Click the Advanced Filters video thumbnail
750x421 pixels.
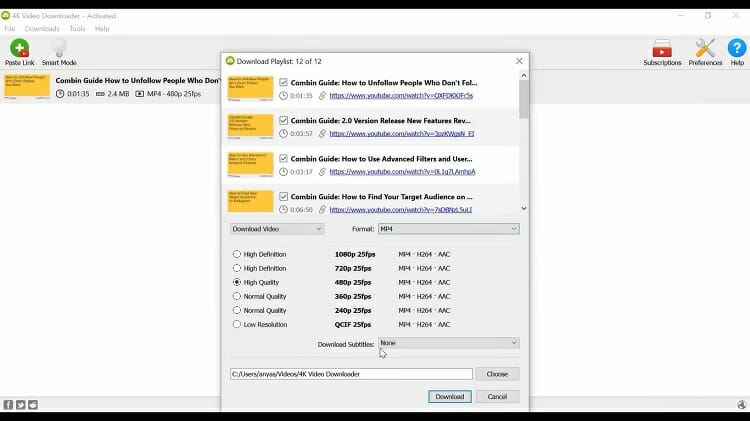coord(250,165)
